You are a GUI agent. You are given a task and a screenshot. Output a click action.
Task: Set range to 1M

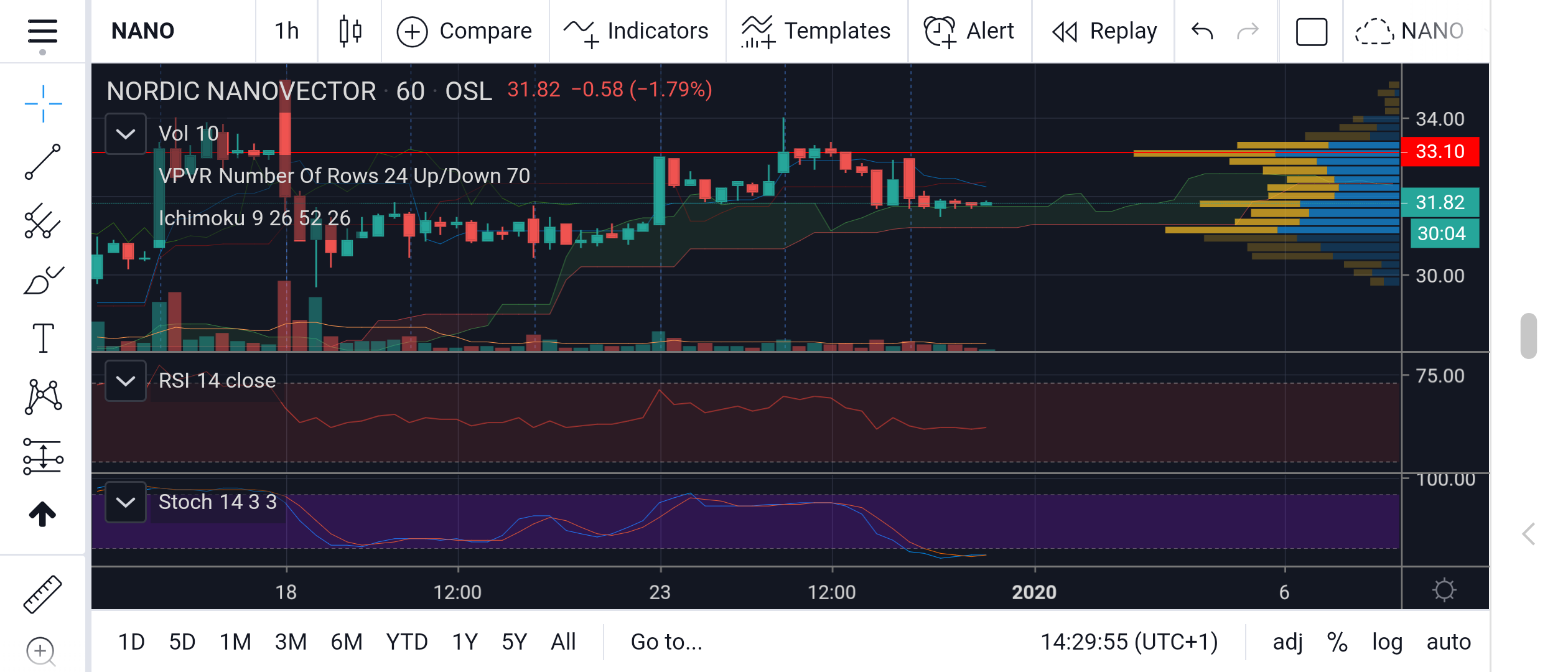tap(235, 642)
